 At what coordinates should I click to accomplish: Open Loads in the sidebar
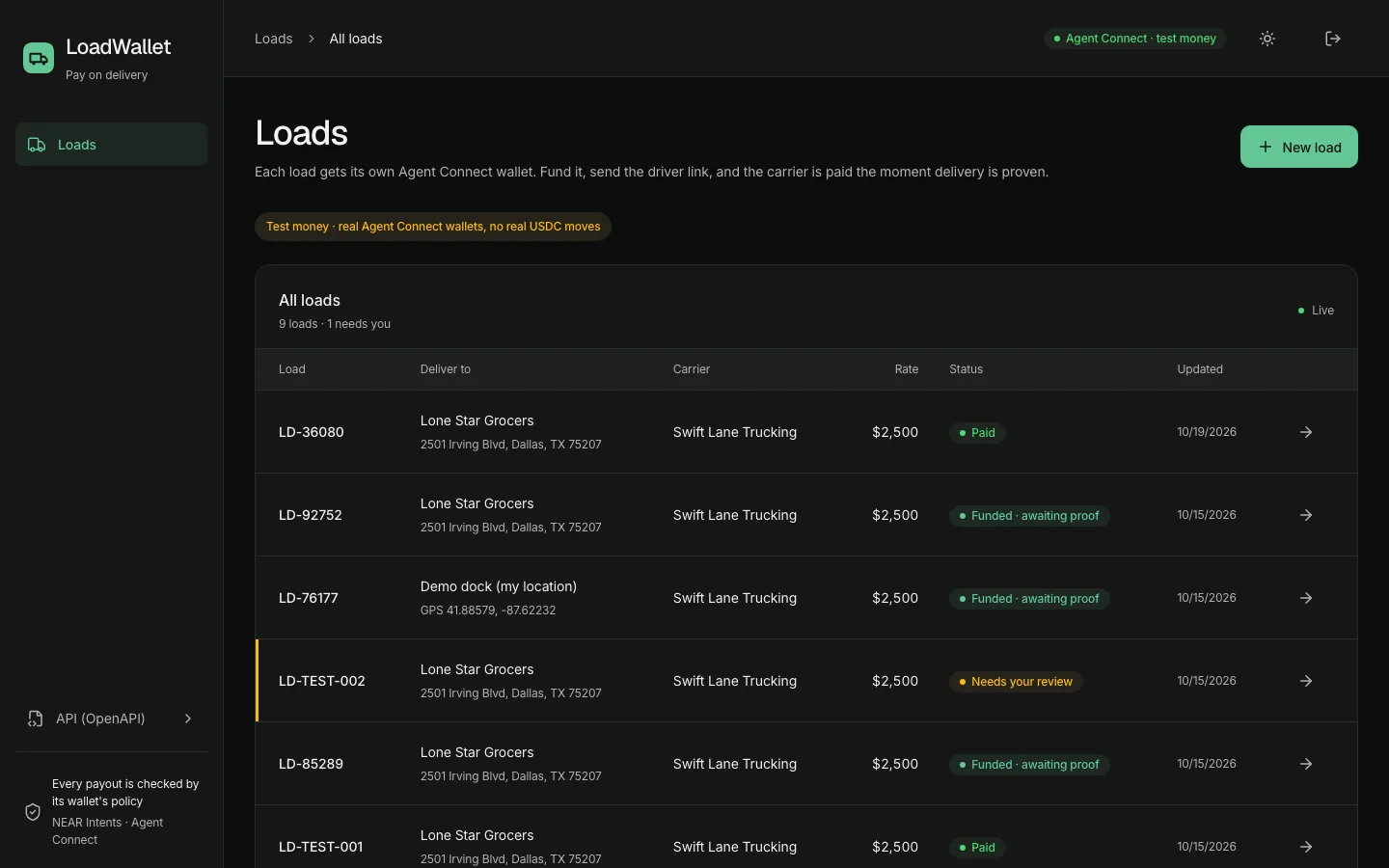click(111, 145)
